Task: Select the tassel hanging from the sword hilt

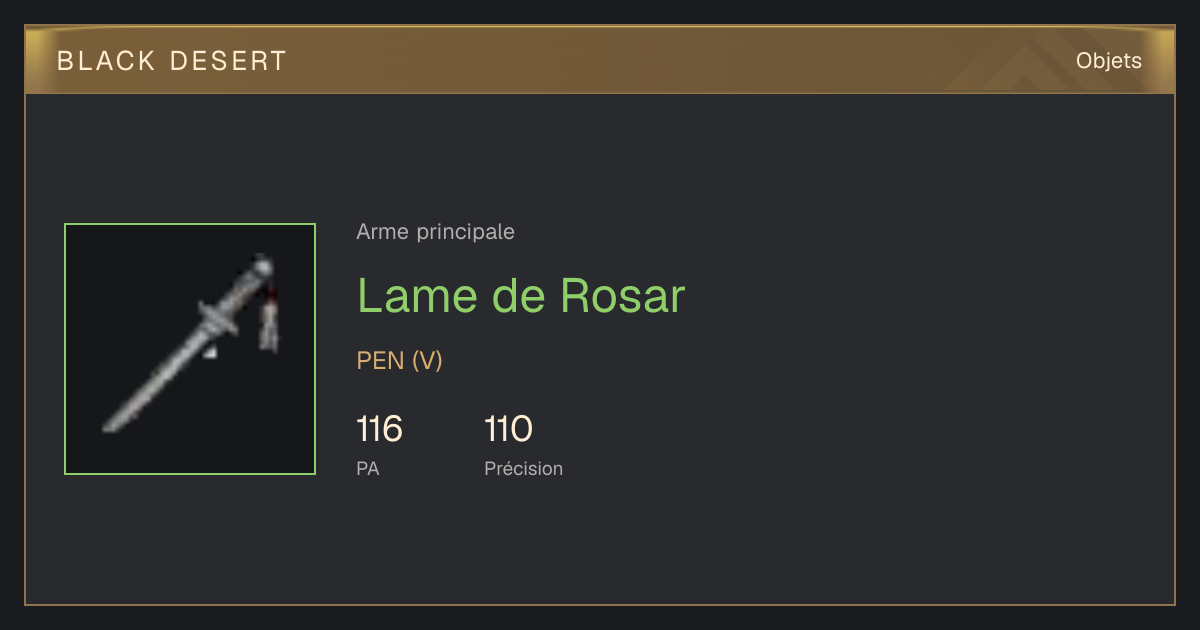Action: 269,320
